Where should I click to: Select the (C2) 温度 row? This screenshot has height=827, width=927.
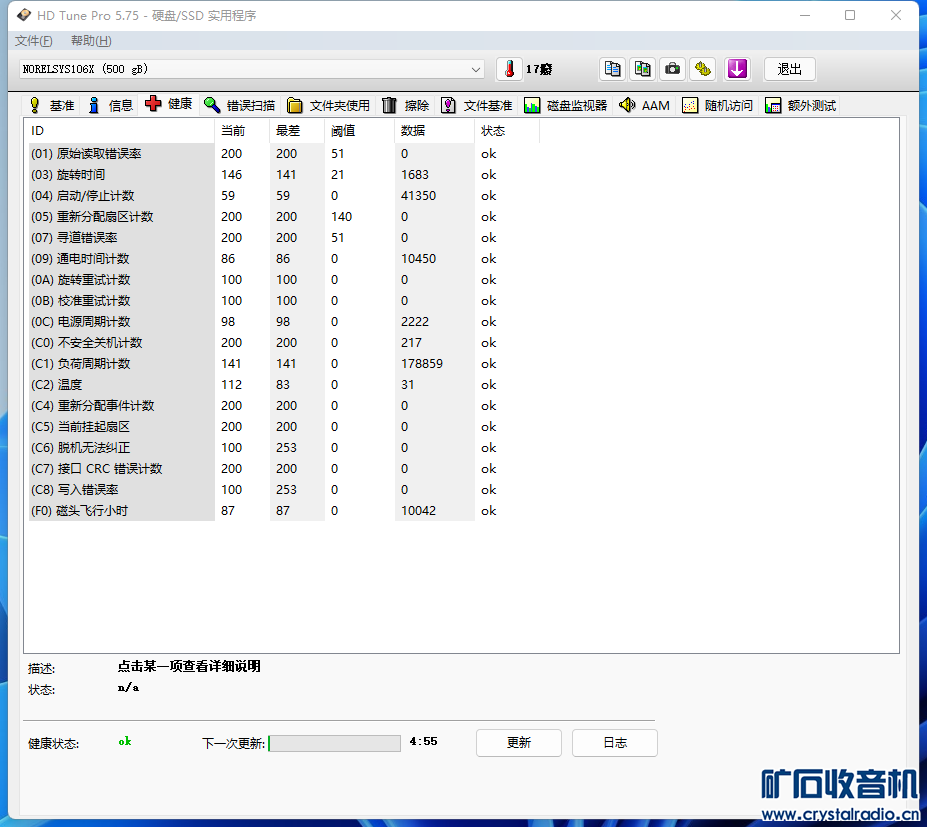pyautogui.click(x=284, y=384)
